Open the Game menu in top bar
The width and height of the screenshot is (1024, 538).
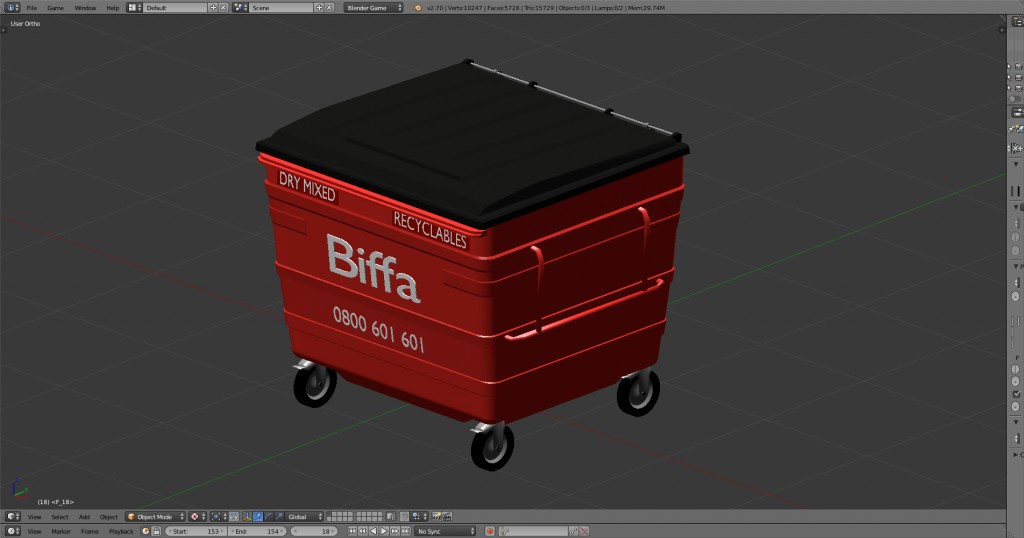coord(55,7)
